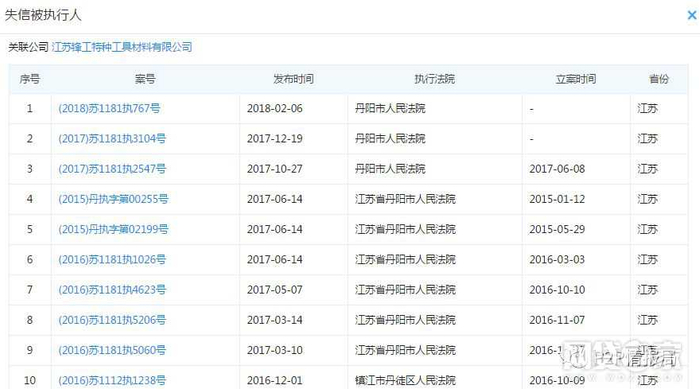Click the 失信被执行人 dialog title
700x389 pixels.
pyautogui.click(x=43, y=15)
